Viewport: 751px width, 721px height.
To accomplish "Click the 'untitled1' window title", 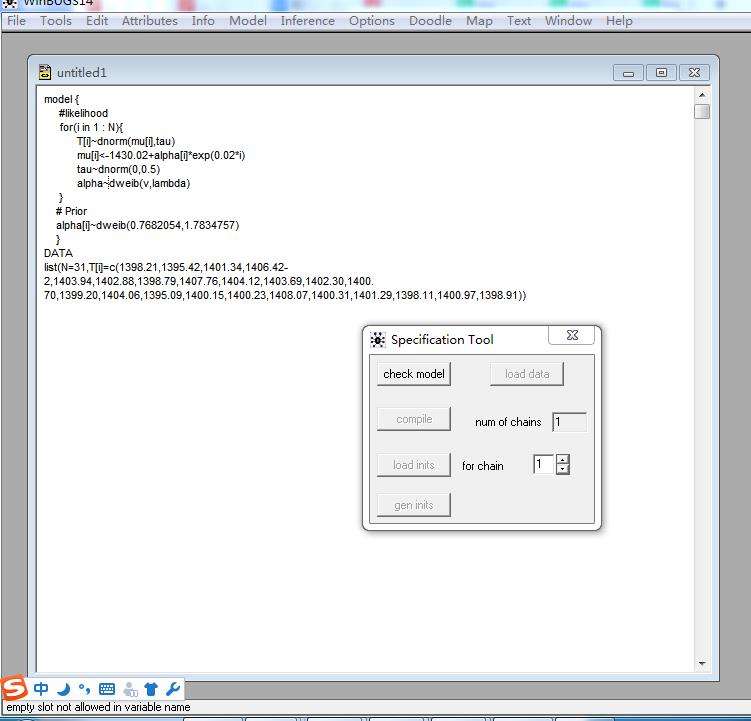I will tap(81, 73).
